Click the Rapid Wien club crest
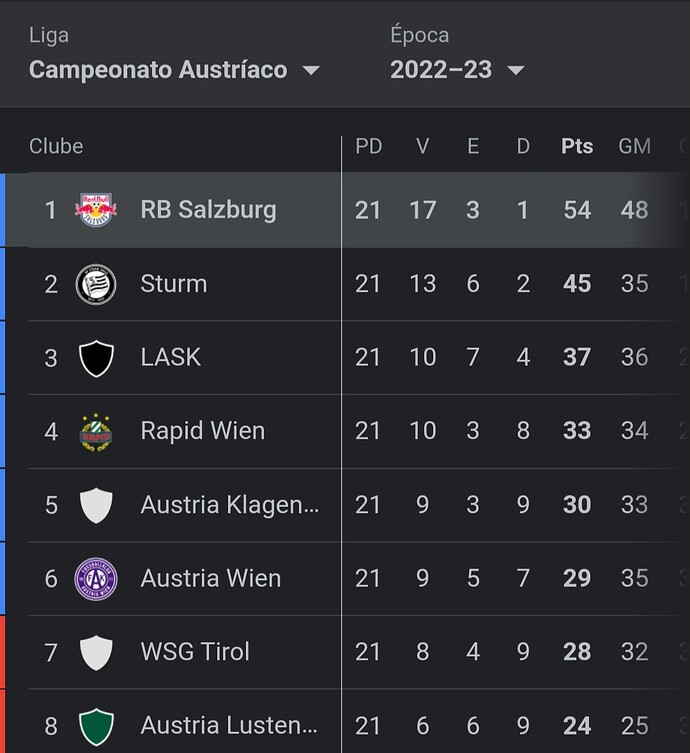The width and height of the screenshot is (690, 753). tap(96, 432)
